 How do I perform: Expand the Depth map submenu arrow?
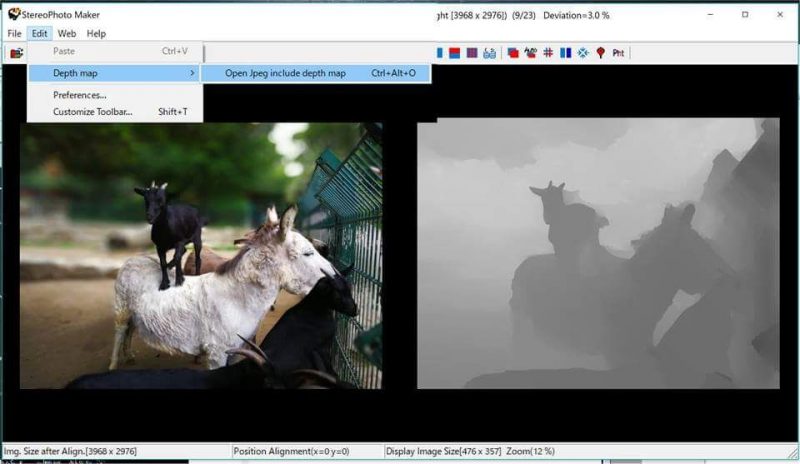192,73
